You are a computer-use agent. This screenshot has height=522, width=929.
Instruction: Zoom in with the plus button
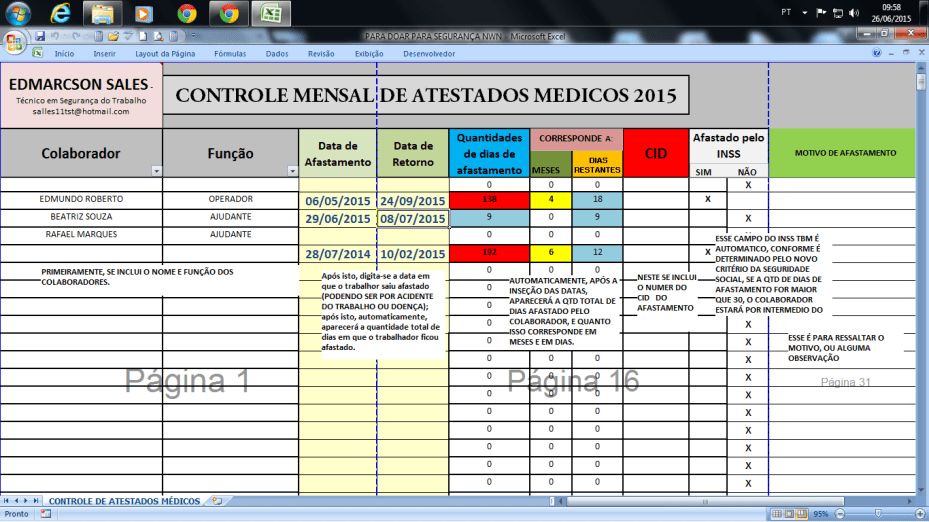[x=920, y=514]
